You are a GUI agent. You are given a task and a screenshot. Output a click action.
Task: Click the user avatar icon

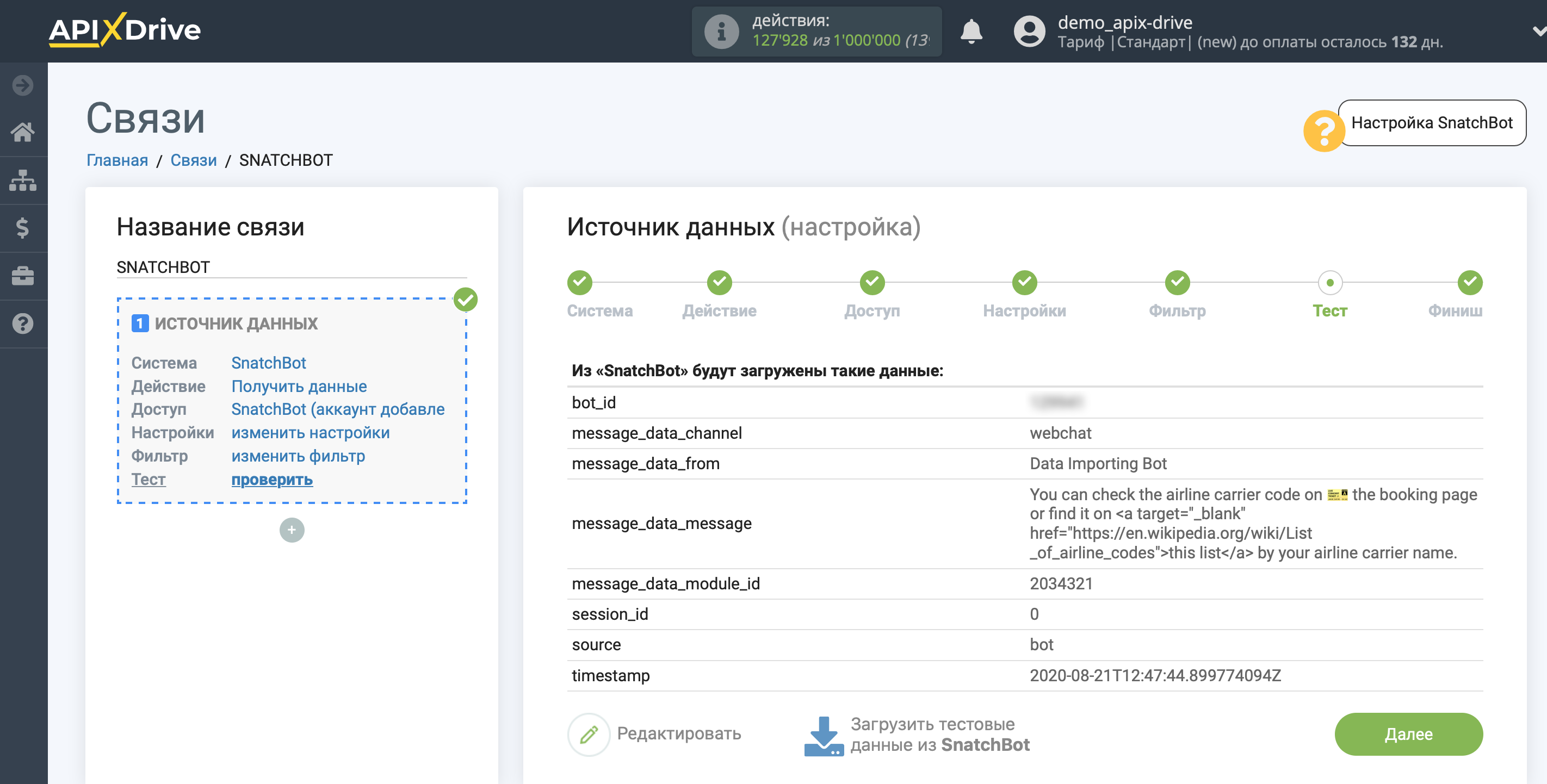[x=1029, y=31]
